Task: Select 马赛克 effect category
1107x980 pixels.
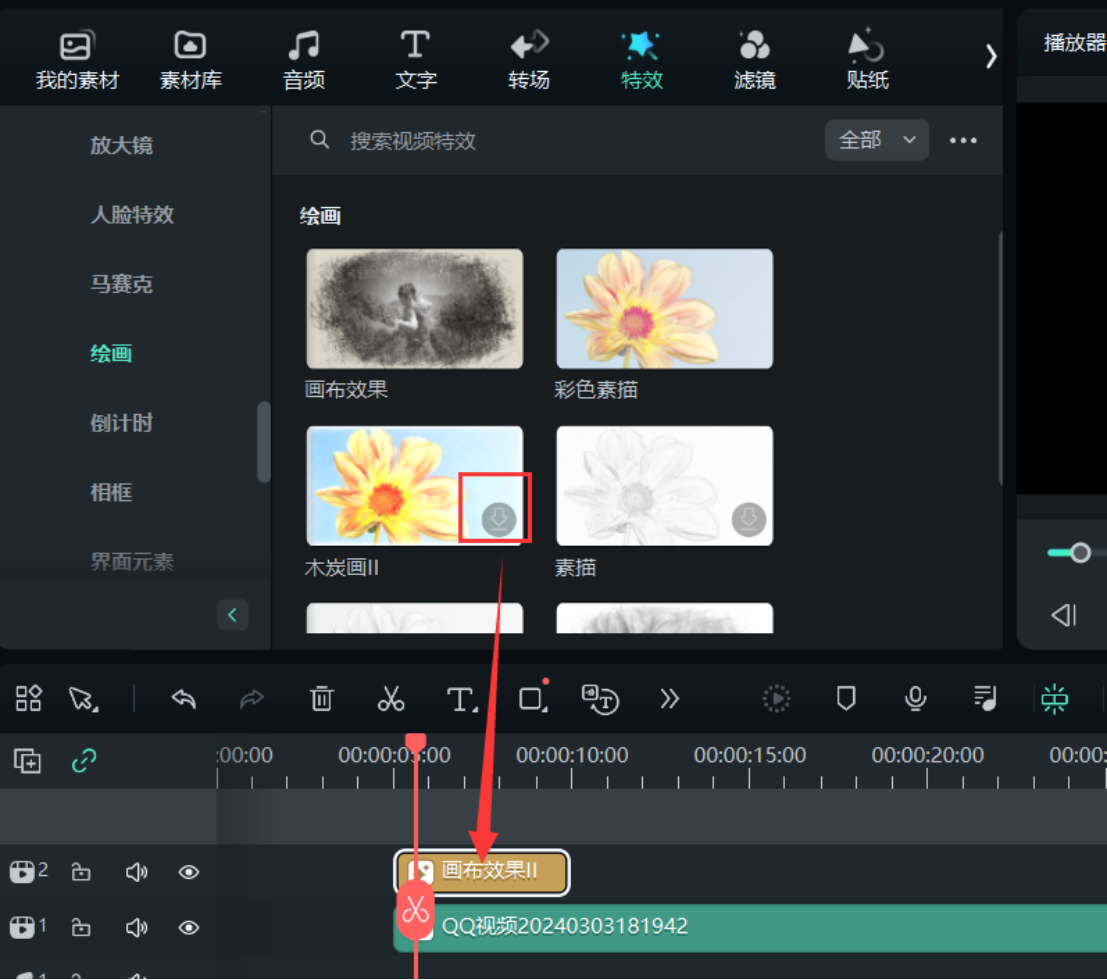Action: pos(121,284)
